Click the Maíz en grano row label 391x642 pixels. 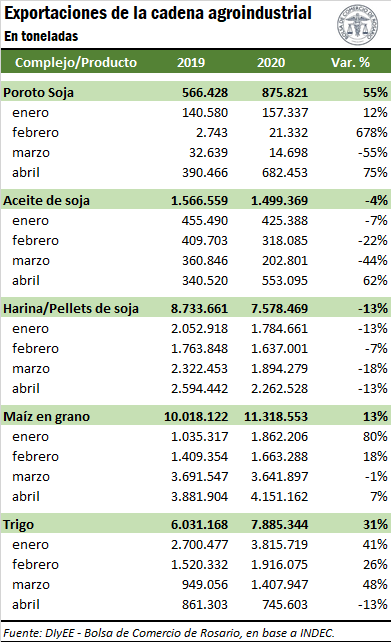pyautogui.click(x=46, y=416)
